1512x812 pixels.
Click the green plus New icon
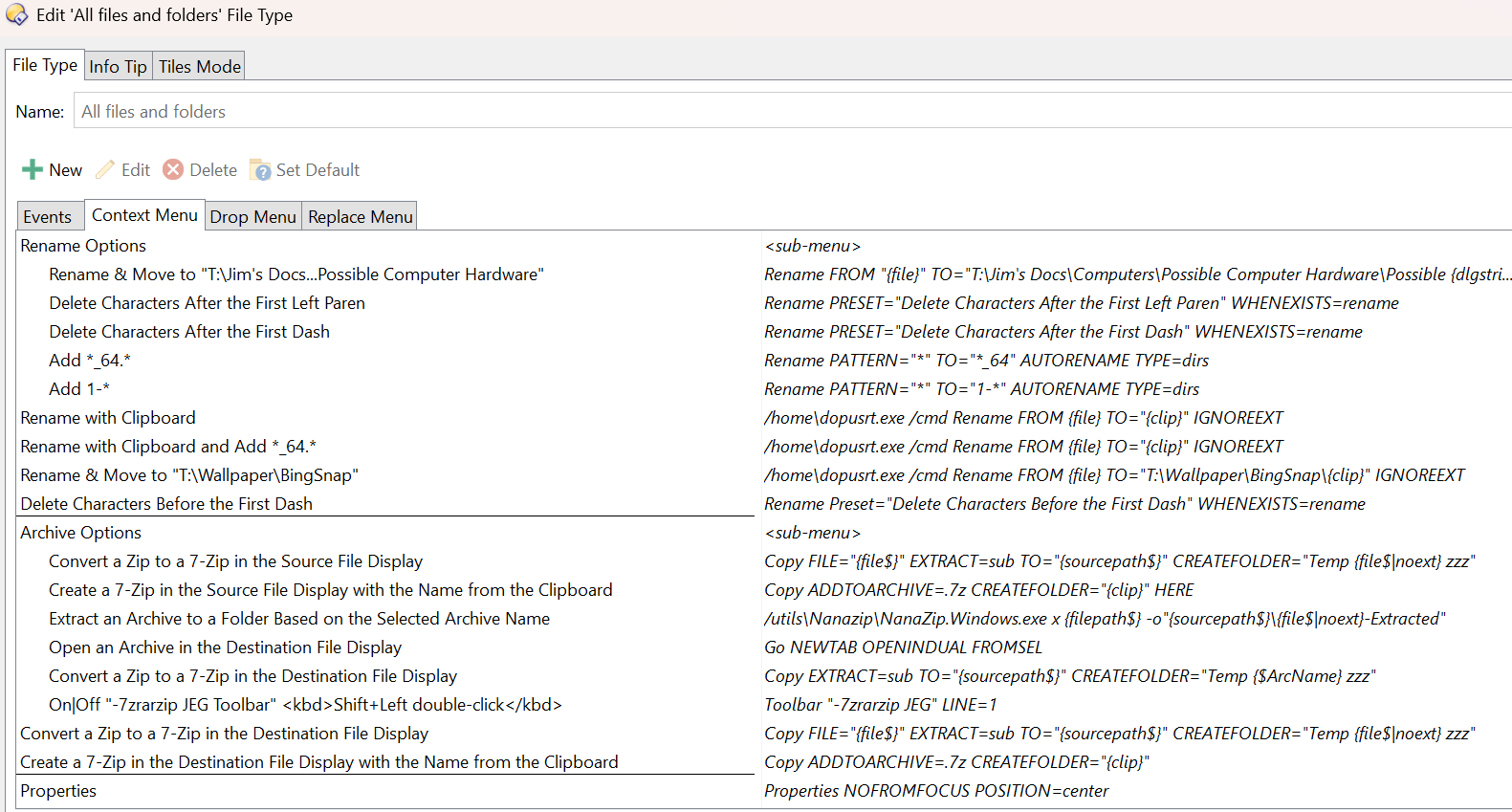pos(33,169)
